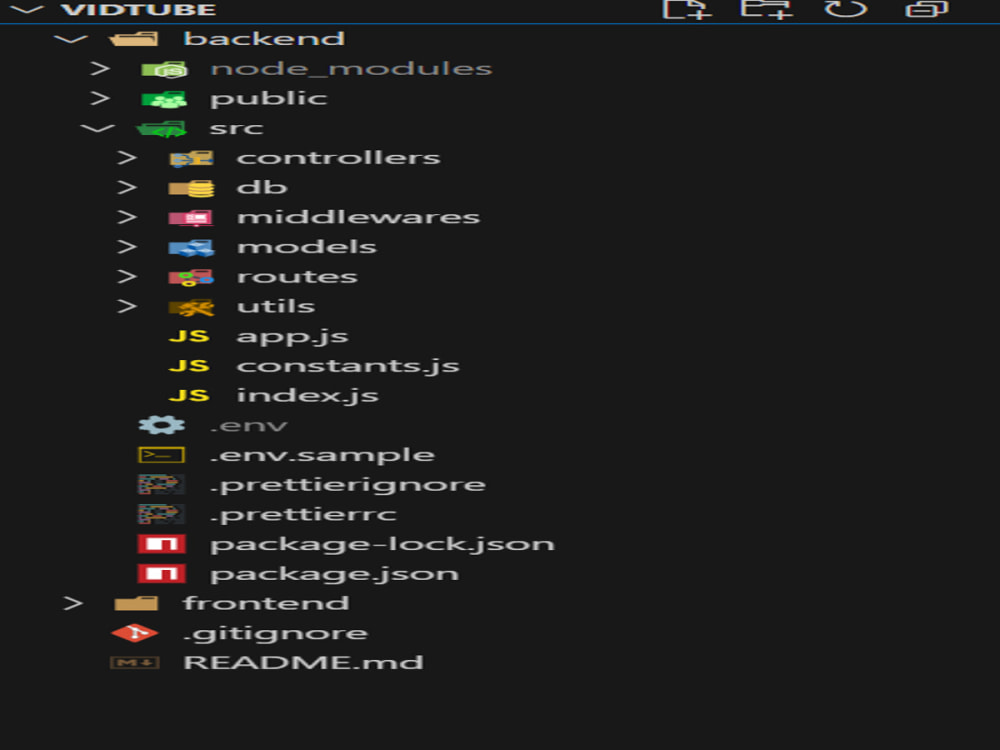This screenshot has width=1000, height=750.
Task: Click the routes folder icon
Action: click(x=191, y=277)
